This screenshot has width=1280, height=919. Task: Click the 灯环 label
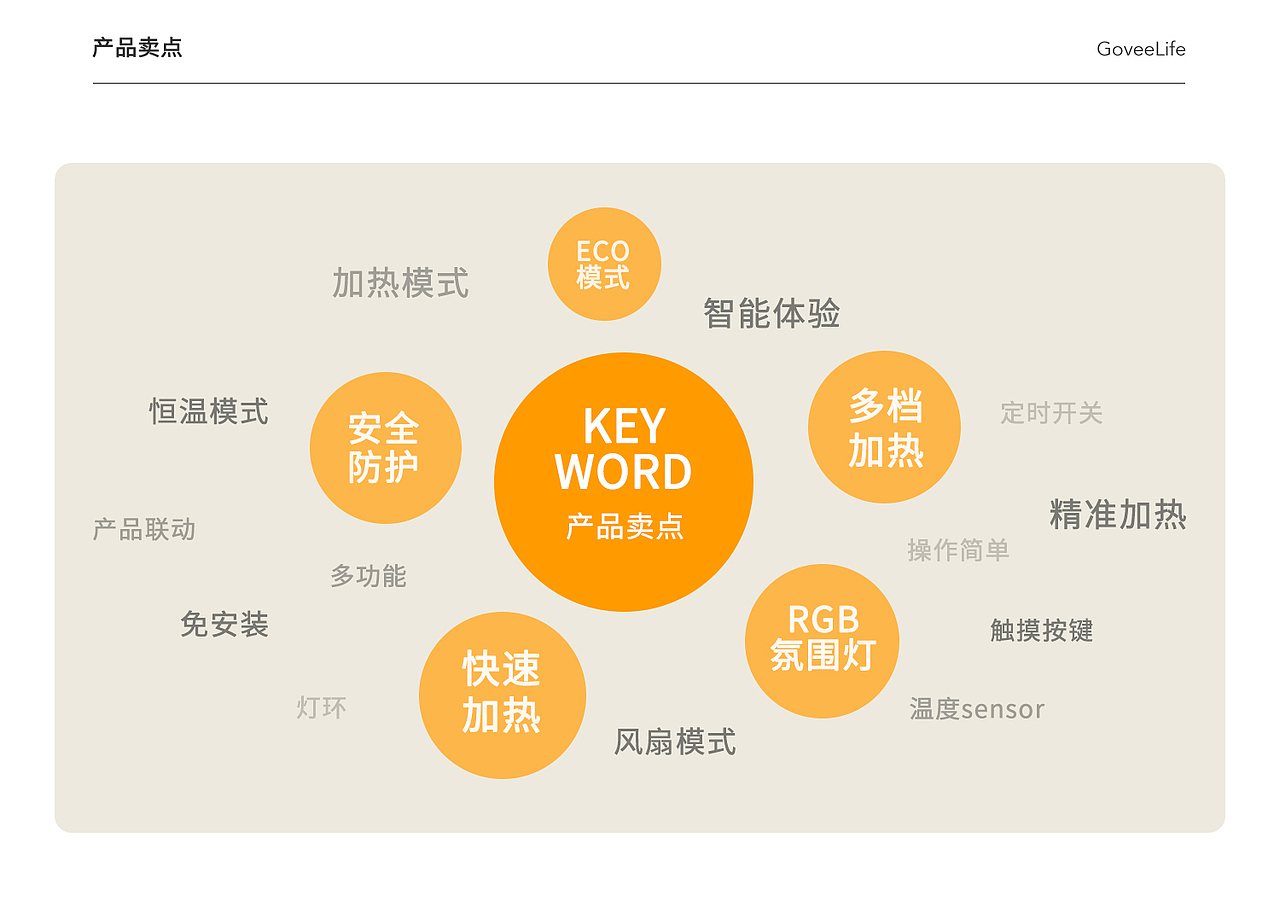[321, 708]
